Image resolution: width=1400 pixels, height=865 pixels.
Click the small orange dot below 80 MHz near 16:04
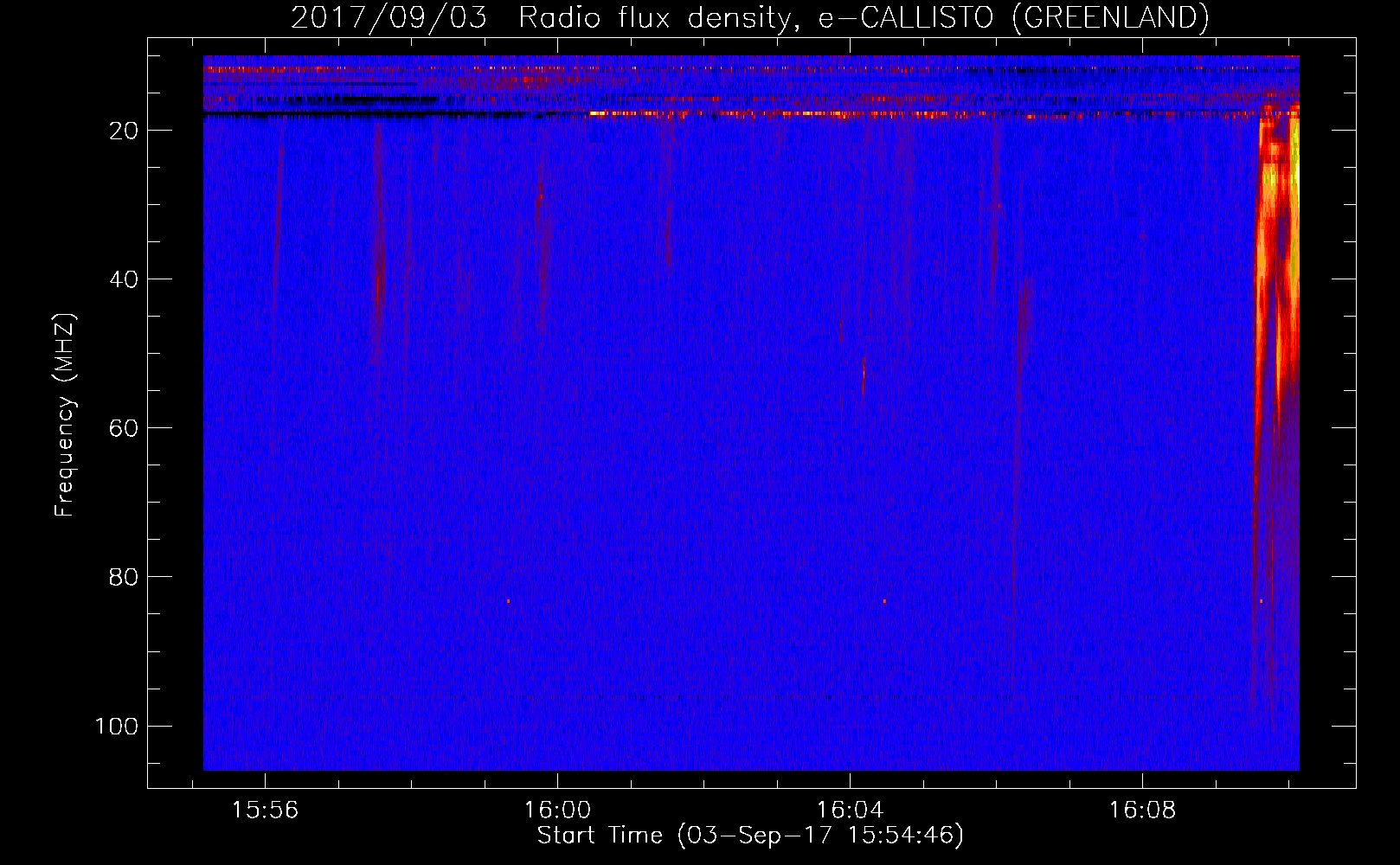tap(884, 601)
